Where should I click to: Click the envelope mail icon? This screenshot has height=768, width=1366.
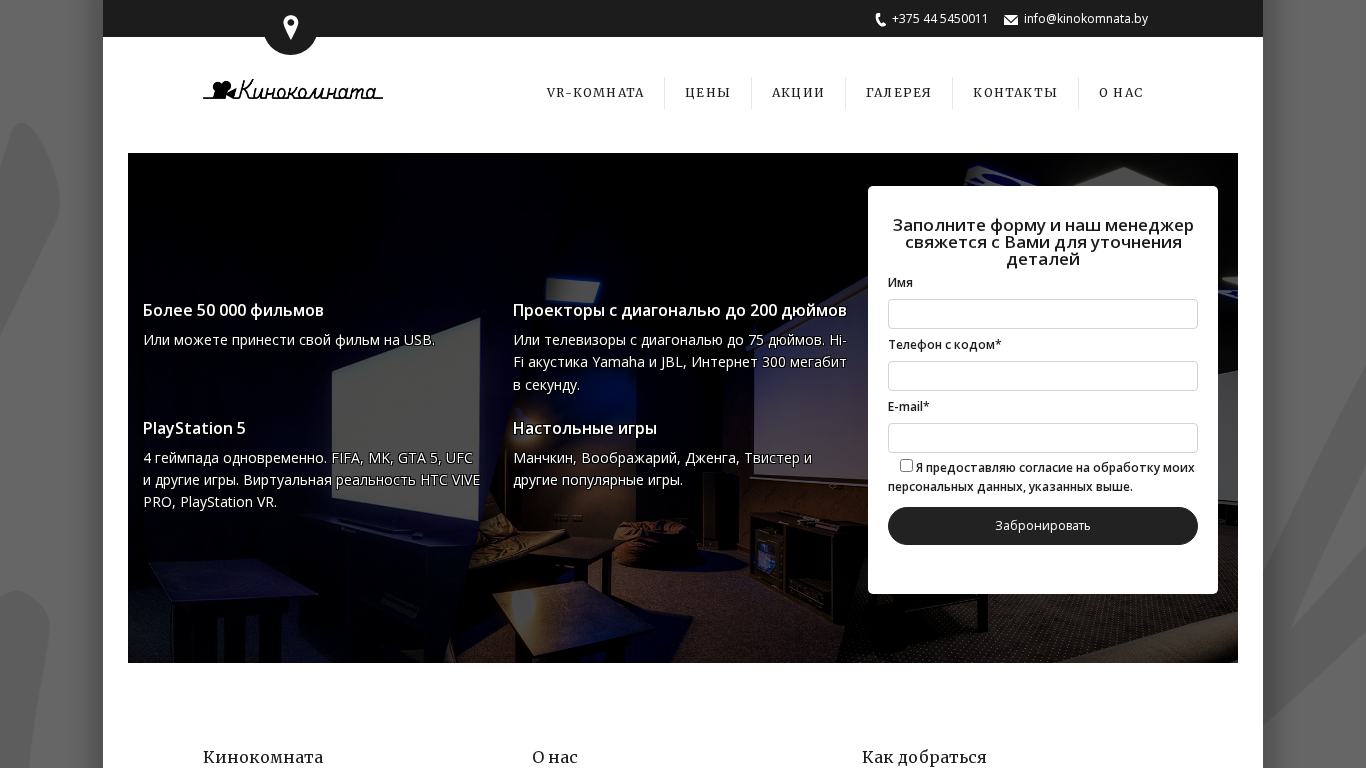1011,20
